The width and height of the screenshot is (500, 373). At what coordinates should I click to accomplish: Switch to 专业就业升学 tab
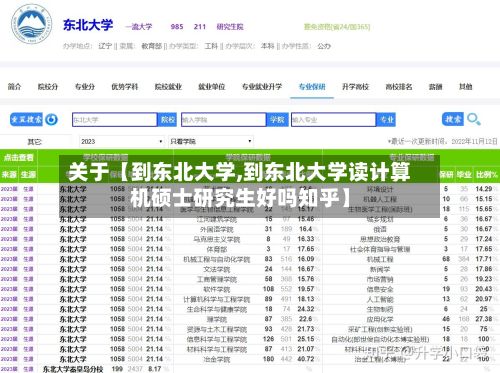(x=262, y=87)
